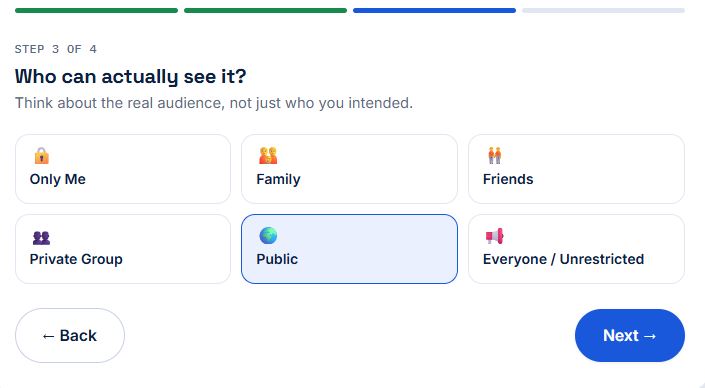The height and width of the screenshot is (388, 705).
Task: Click the purple silhouettes Private Group icon
Action: (x=41, y=237)
